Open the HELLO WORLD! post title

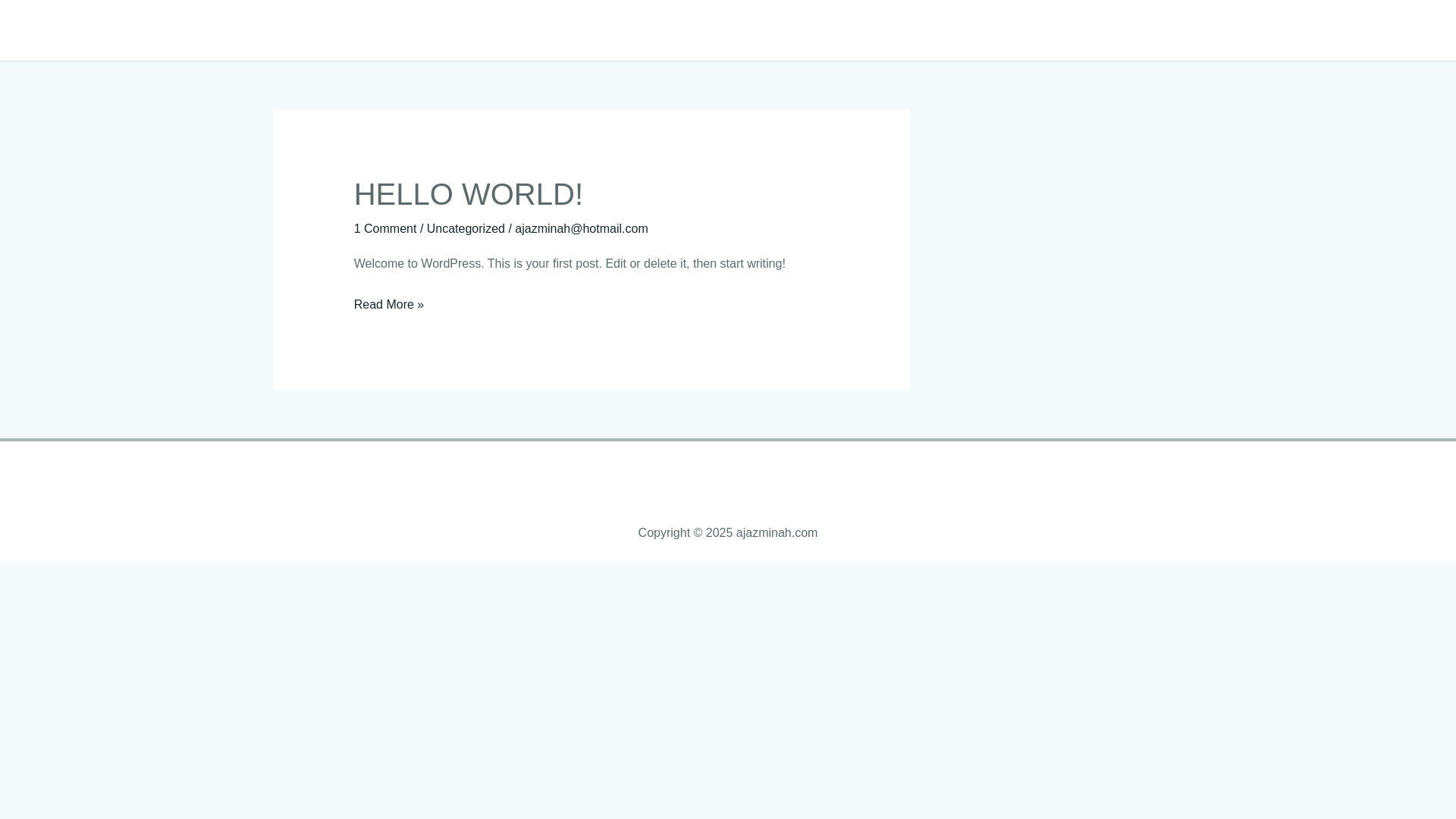[468, 194]
